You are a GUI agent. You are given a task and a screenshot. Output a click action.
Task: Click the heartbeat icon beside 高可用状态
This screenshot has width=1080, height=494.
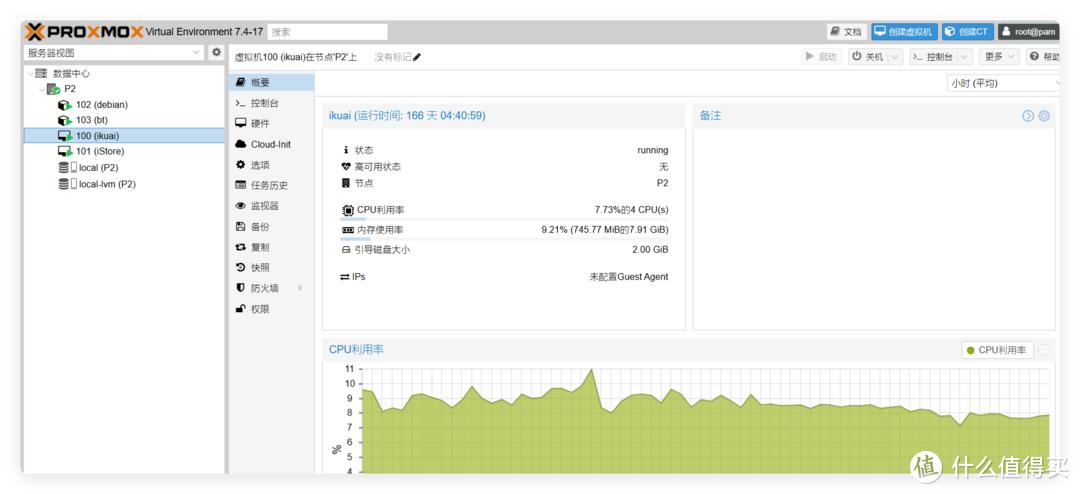(x=346, y=167)
